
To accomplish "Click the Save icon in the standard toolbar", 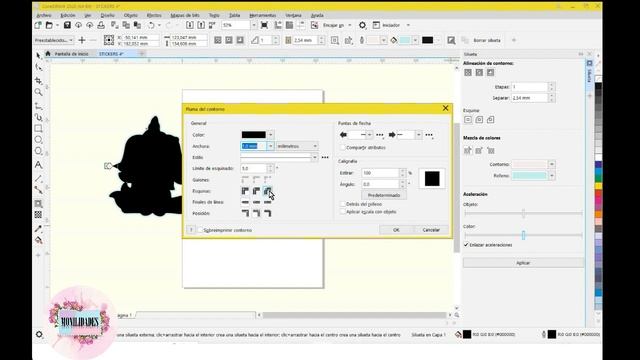I will click(x=67, y=25).
